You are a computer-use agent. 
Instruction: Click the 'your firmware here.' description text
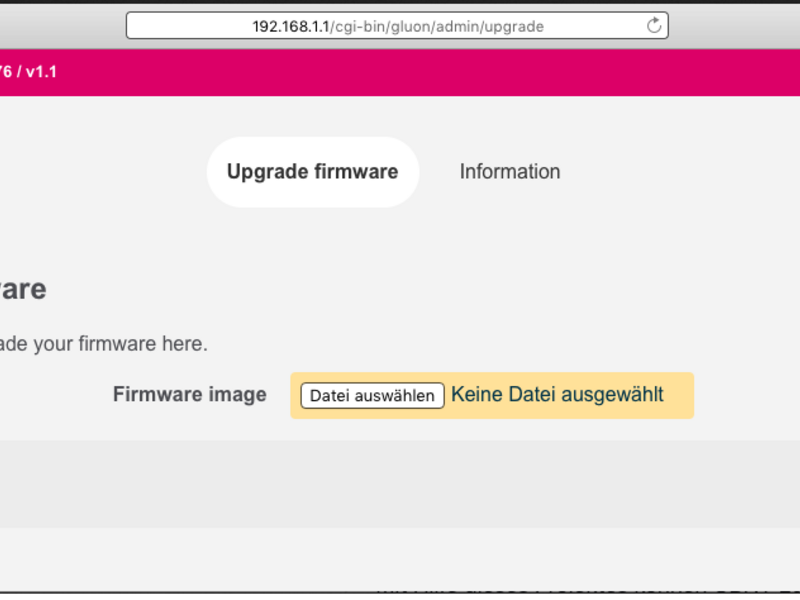coord(120,344)
